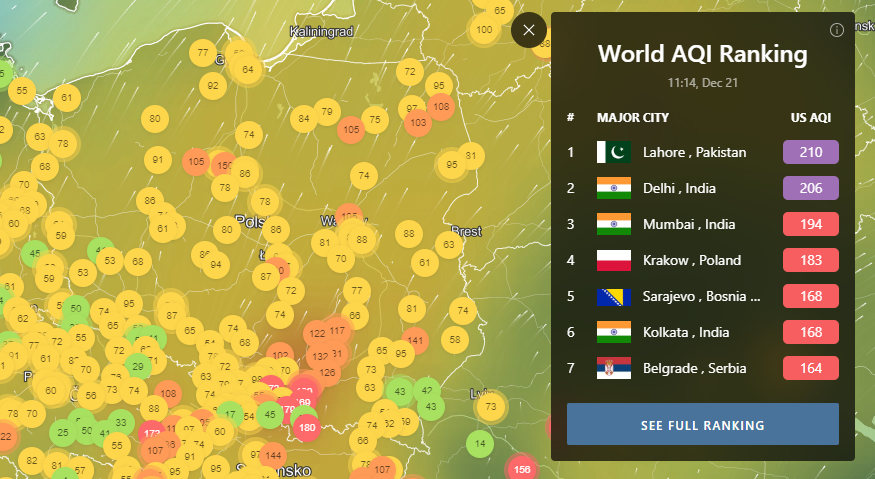Select Lahore, Pakistan ranking row
The width and height of the screenshot is (875, 479).
pos(703,152)
